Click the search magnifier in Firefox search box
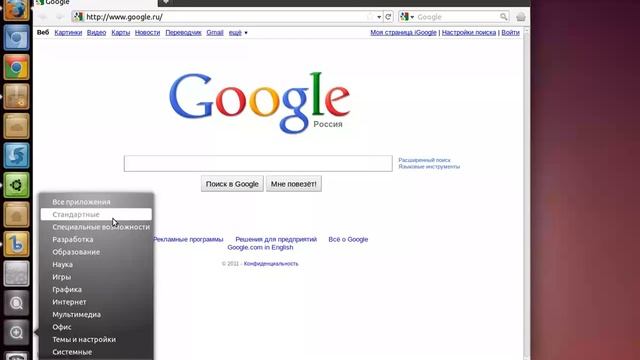The image size is (640, 360). point(503,17)
